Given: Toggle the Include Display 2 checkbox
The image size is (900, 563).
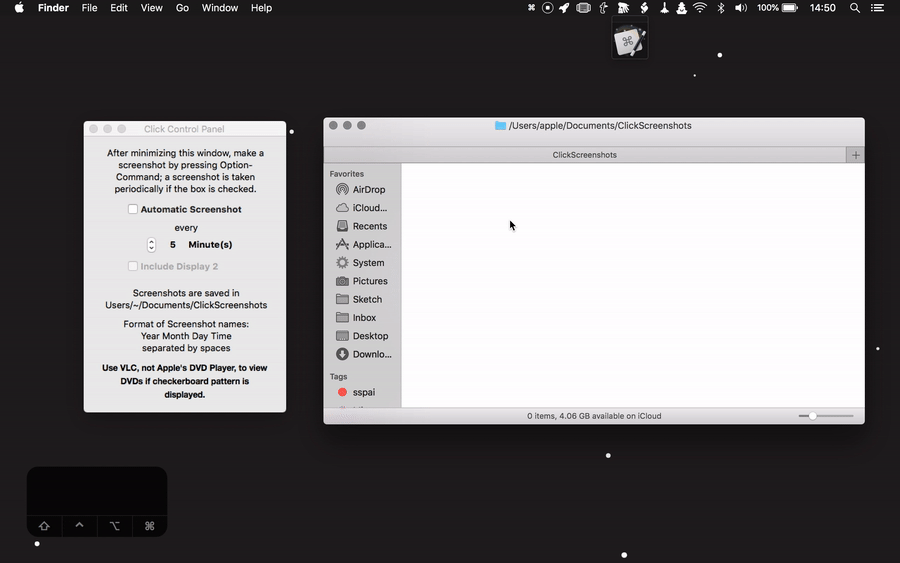Looking at the screenshot, I should (133, 267).
